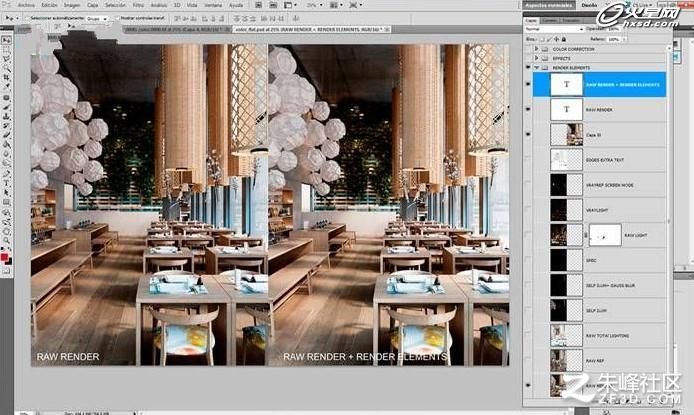Show the EDGES EXTRA TEXT layer
The height and width of the screenshot is (415, 694).
(x=528, y=160)
